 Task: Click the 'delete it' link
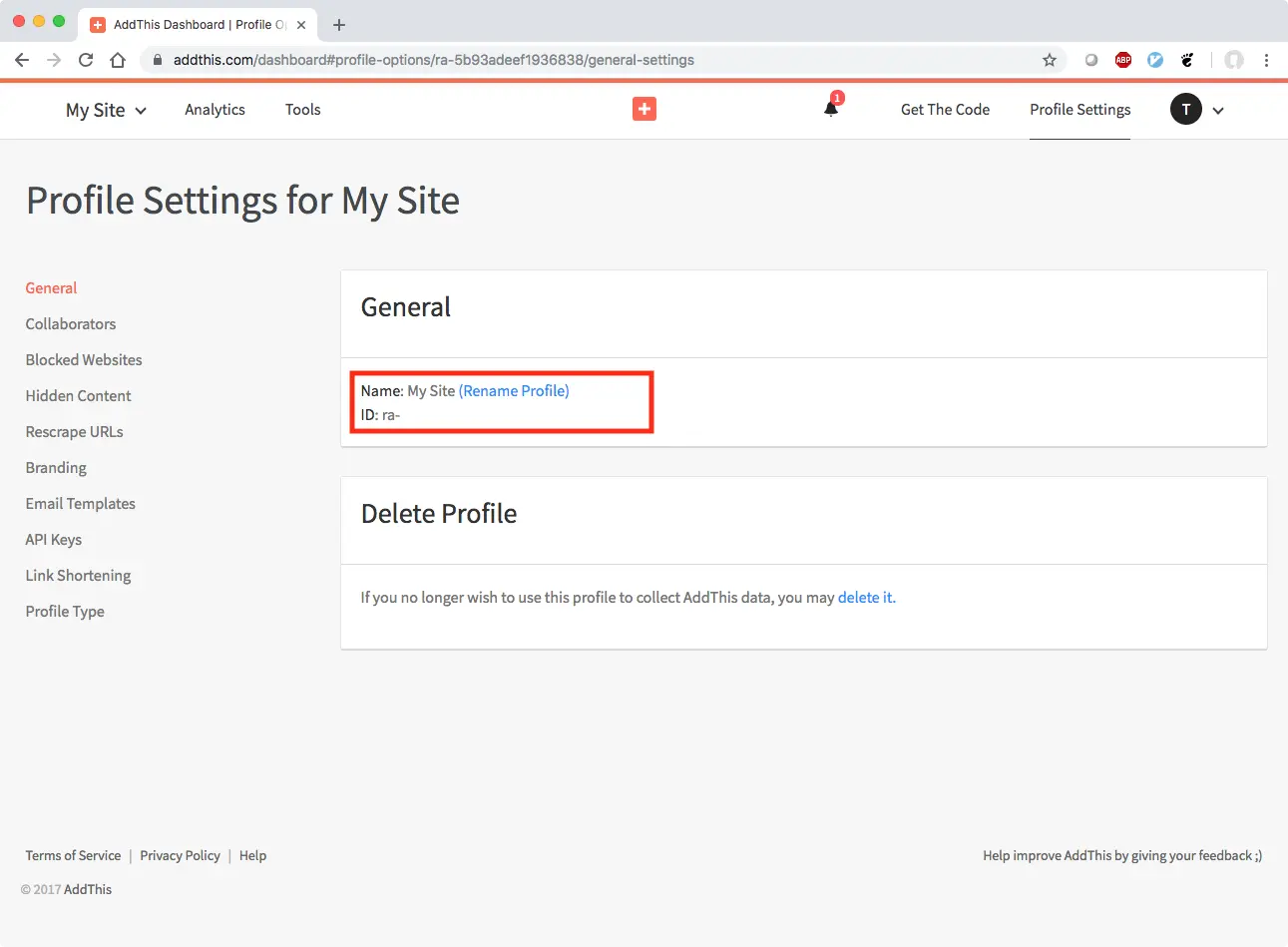point(866,598)
